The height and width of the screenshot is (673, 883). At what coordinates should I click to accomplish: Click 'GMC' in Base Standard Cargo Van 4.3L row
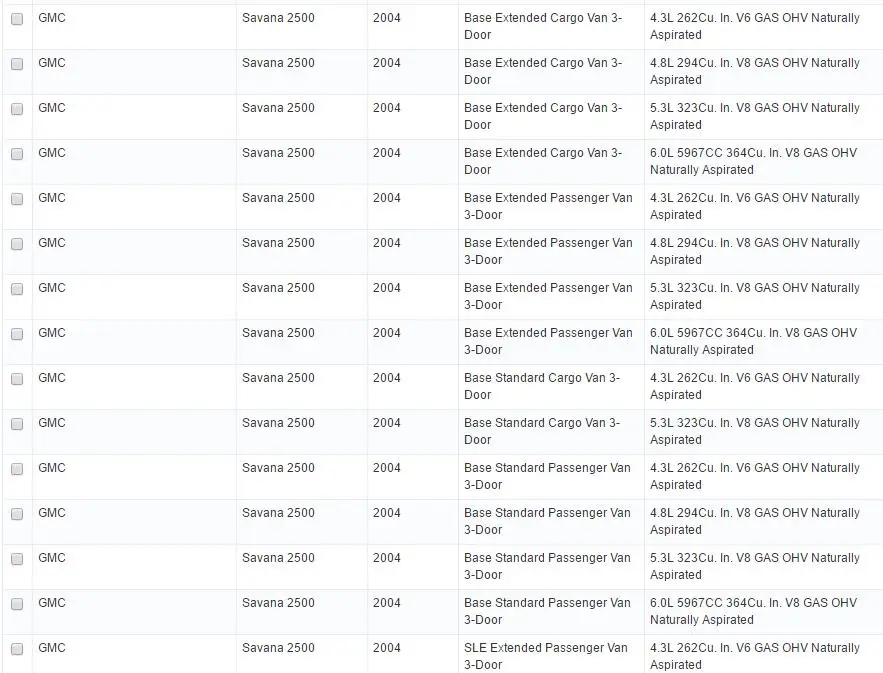click(x=52, y=378)
